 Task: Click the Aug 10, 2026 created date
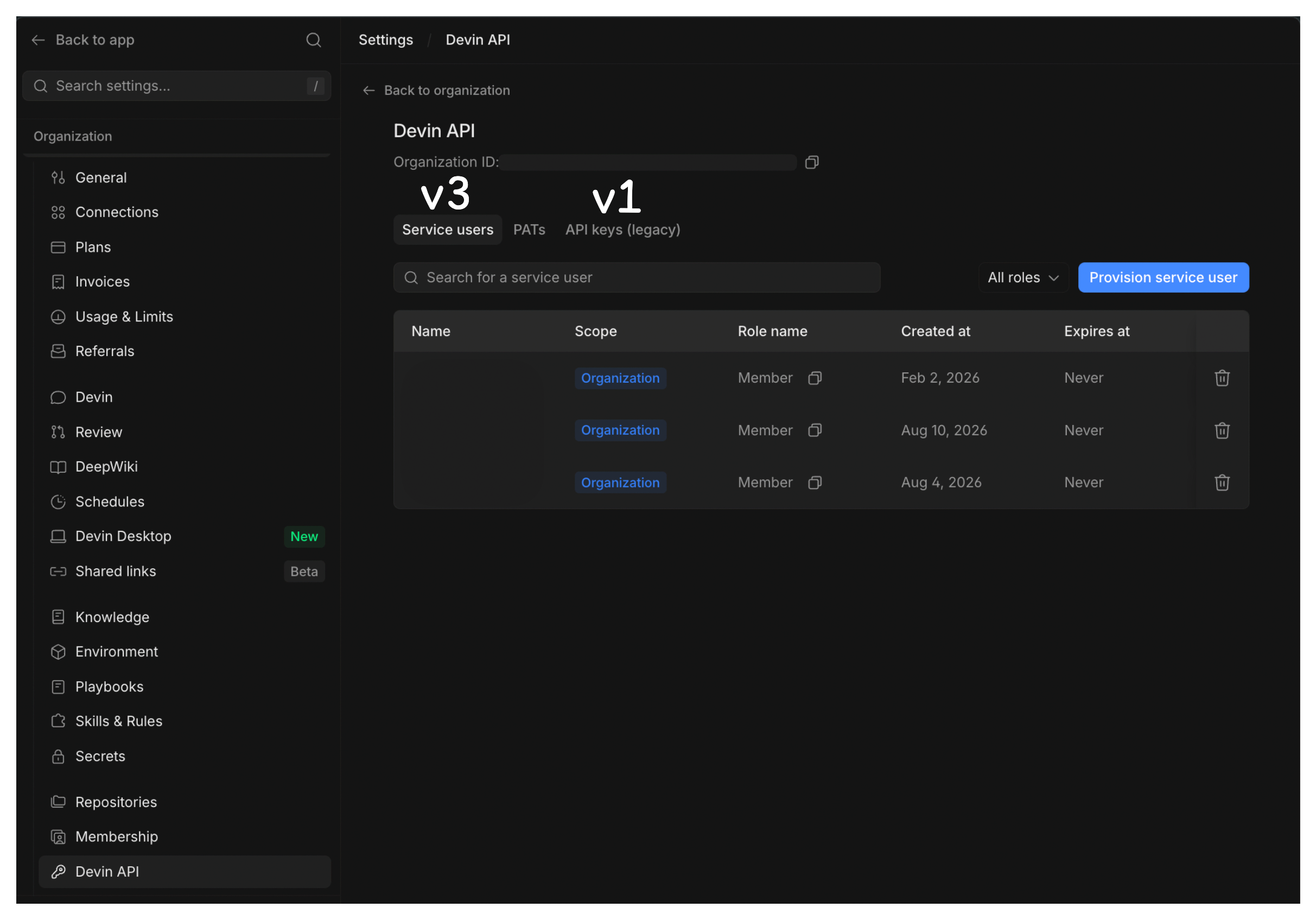(944, 430)
